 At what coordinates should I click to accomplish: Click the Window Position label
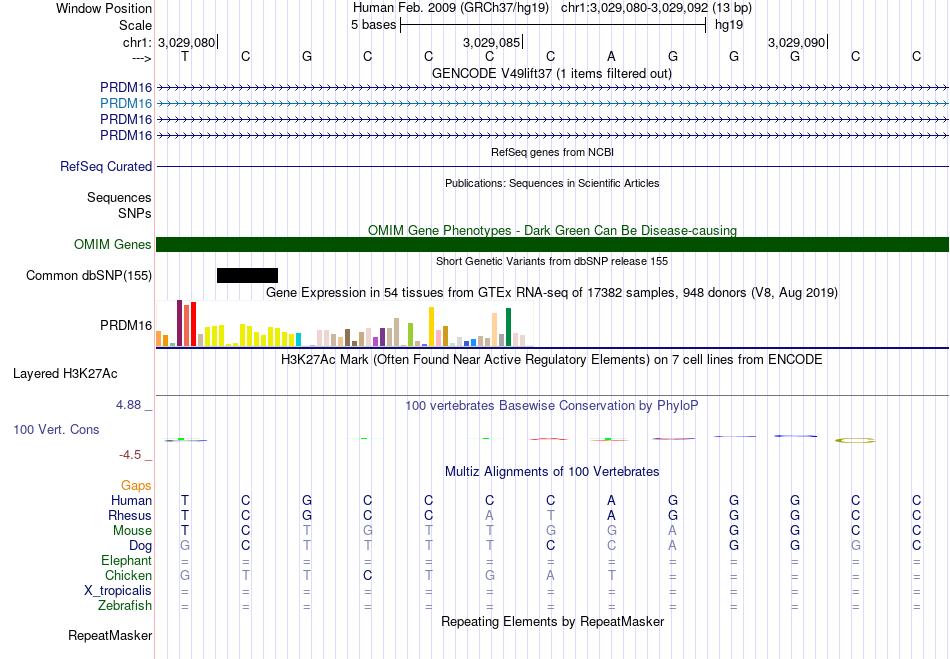tap(104, 8)
